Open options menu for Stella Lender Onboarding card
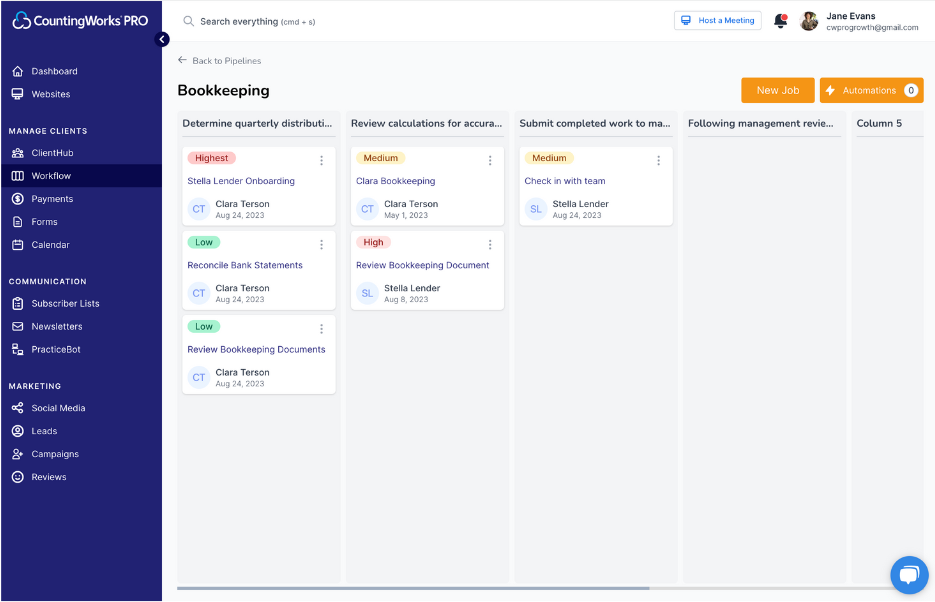Image resolution: width=935 pixels, height=602 pixels. pos(321,160)
